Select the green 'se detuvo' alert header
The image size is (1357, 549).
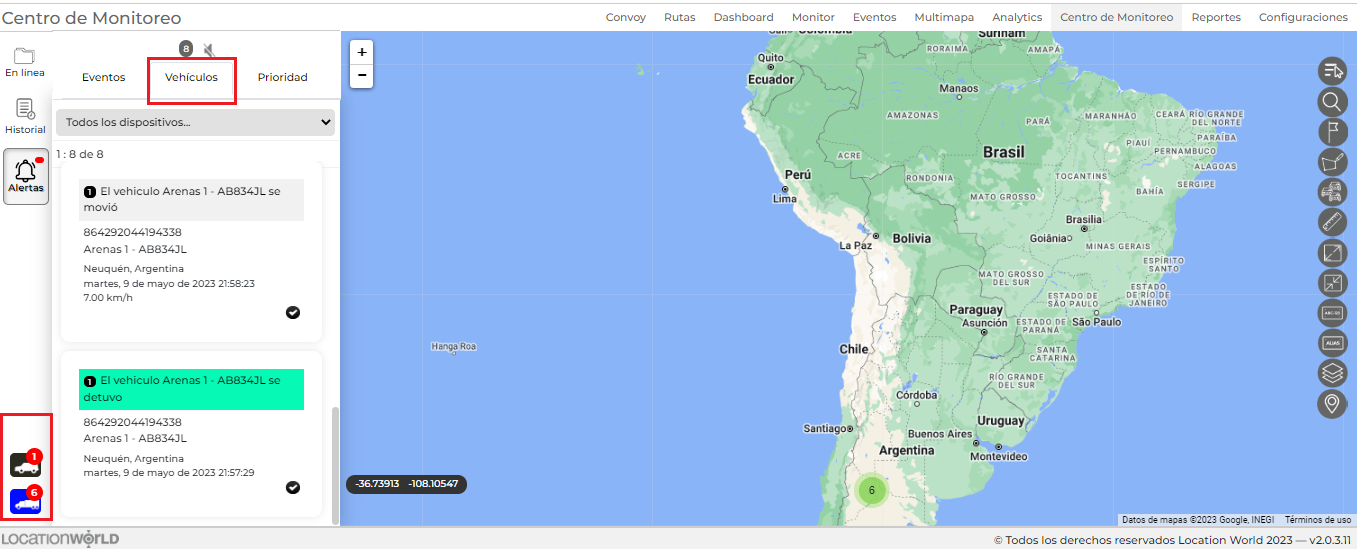191,389
